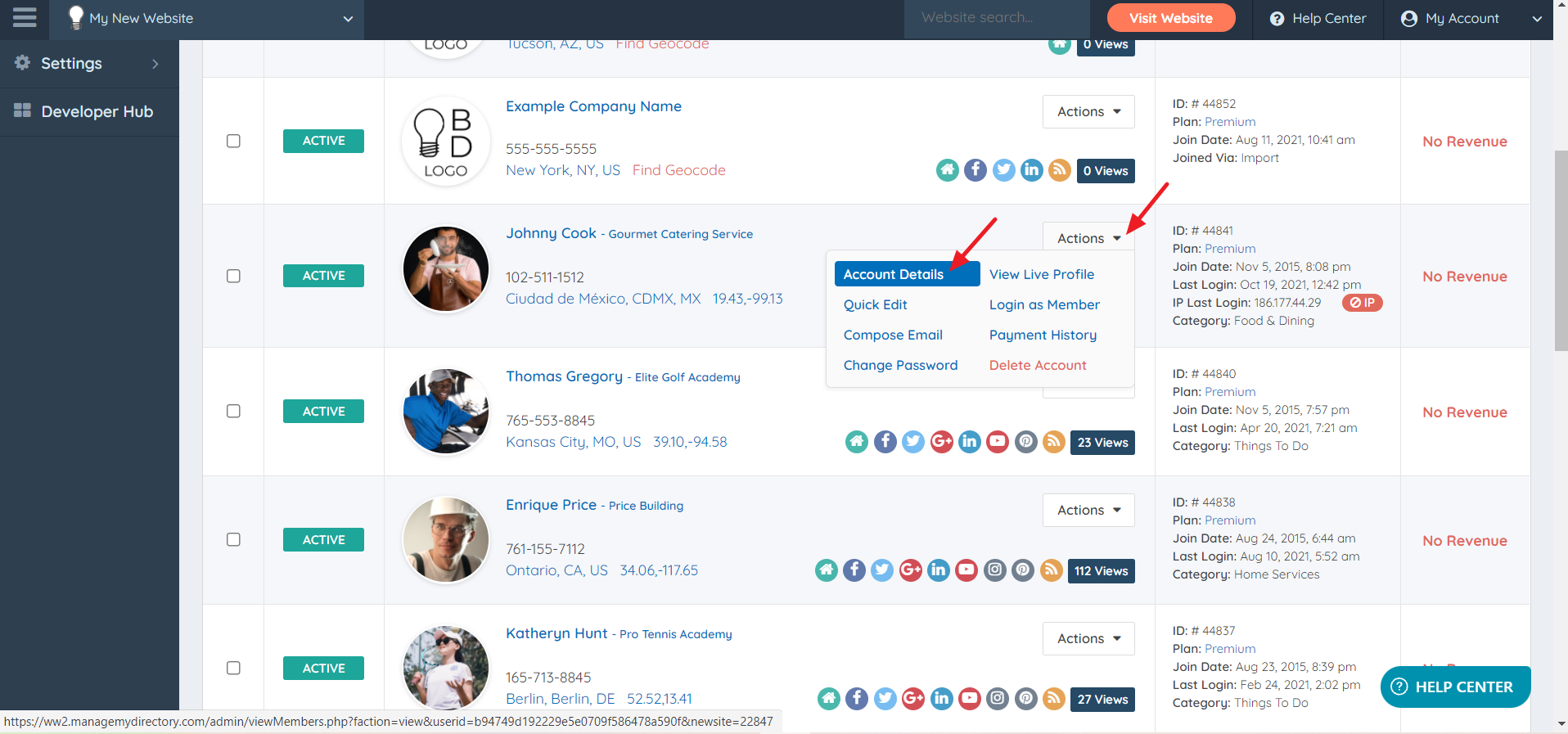
Task: Click the Website search input field
Action: tap(997, 18)
